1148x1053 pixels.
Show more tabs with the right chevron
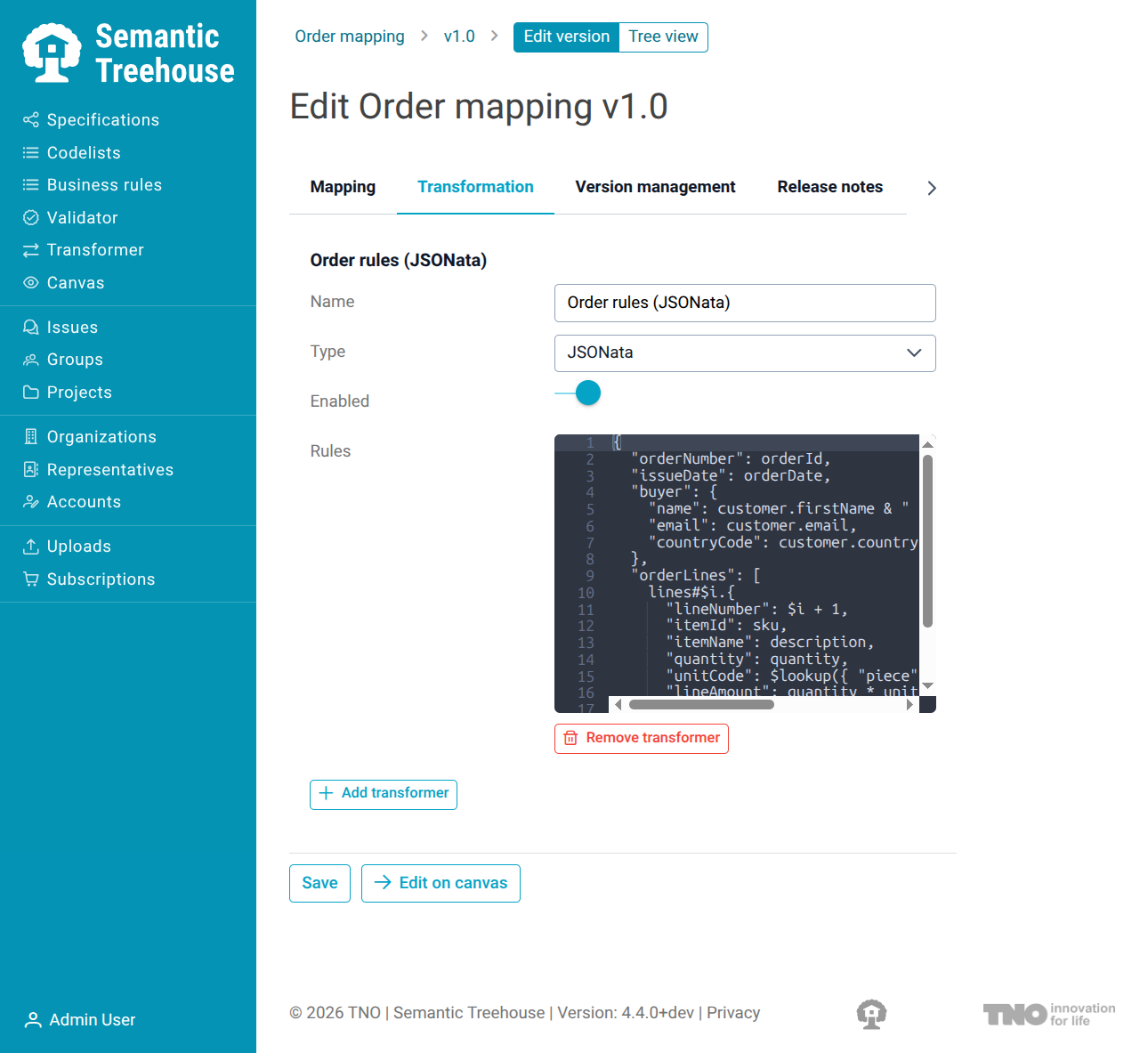(931, 188)
